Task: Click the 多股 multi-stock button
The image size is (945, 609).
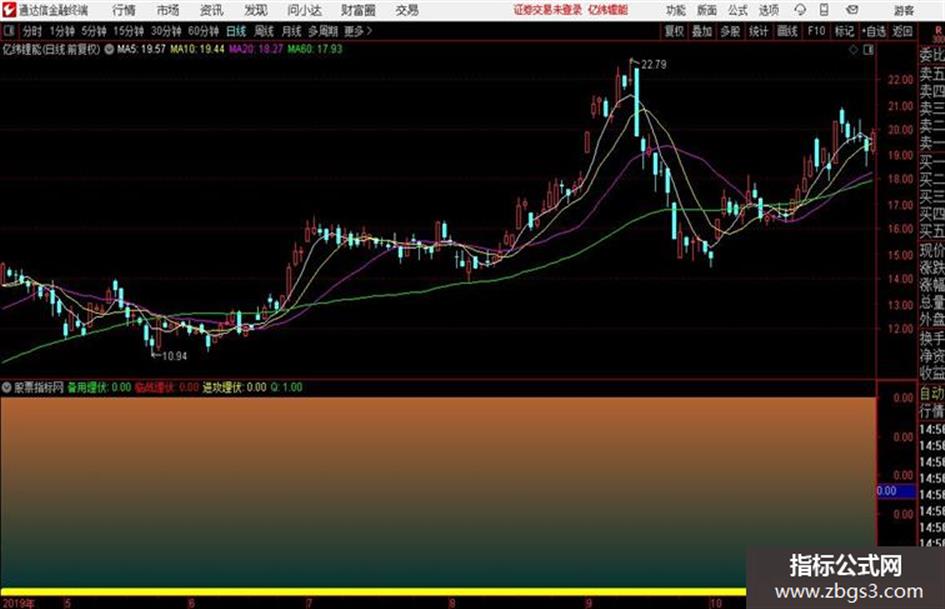Action: point(730,31)
